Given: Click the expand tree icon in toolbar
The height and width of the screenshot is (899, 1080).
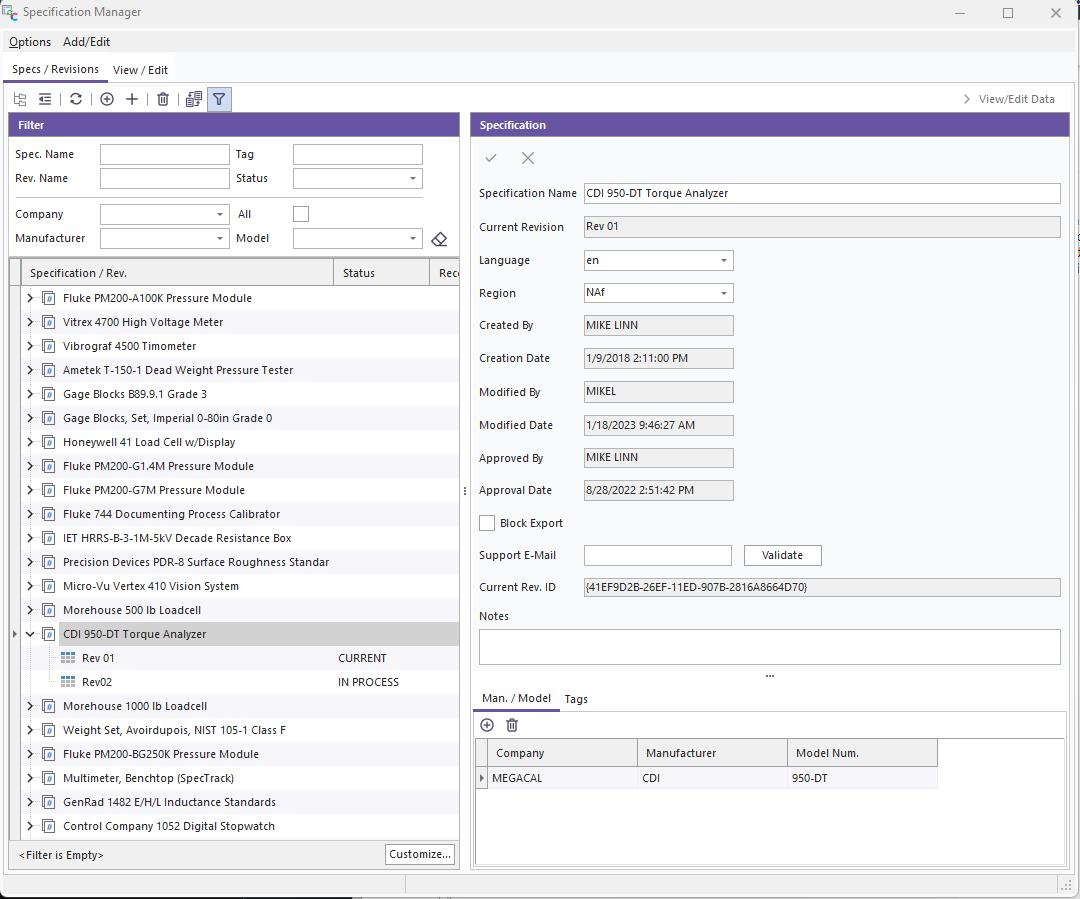Looking at the screenshot, I should point(20,99).
